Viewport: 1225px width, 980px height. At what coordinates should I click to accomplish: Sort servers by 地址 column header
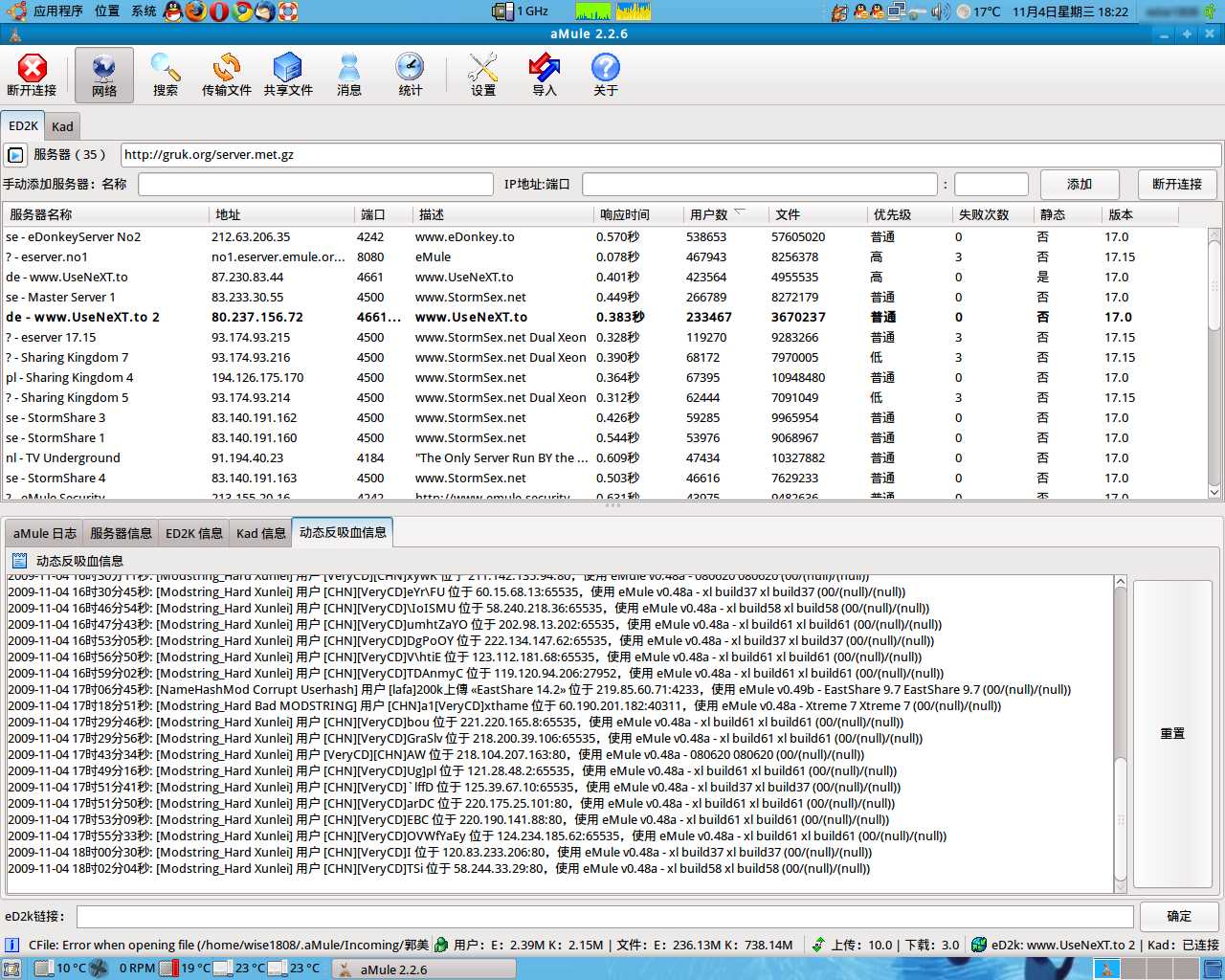282,214
